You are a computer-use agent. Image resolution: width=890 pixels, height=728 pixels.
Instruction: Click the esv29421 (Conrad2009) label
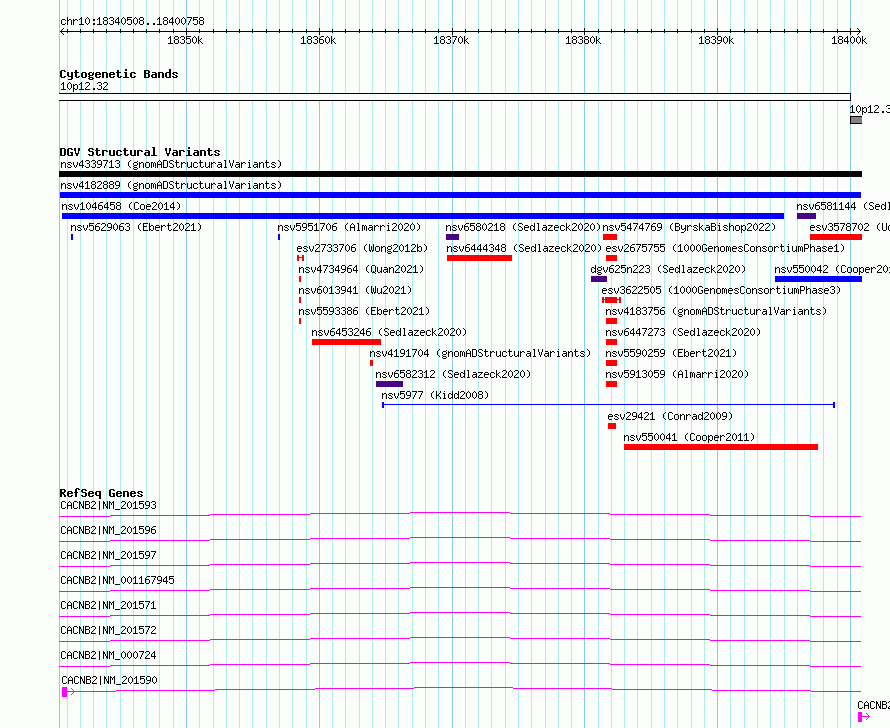click(x=670, y=416)
